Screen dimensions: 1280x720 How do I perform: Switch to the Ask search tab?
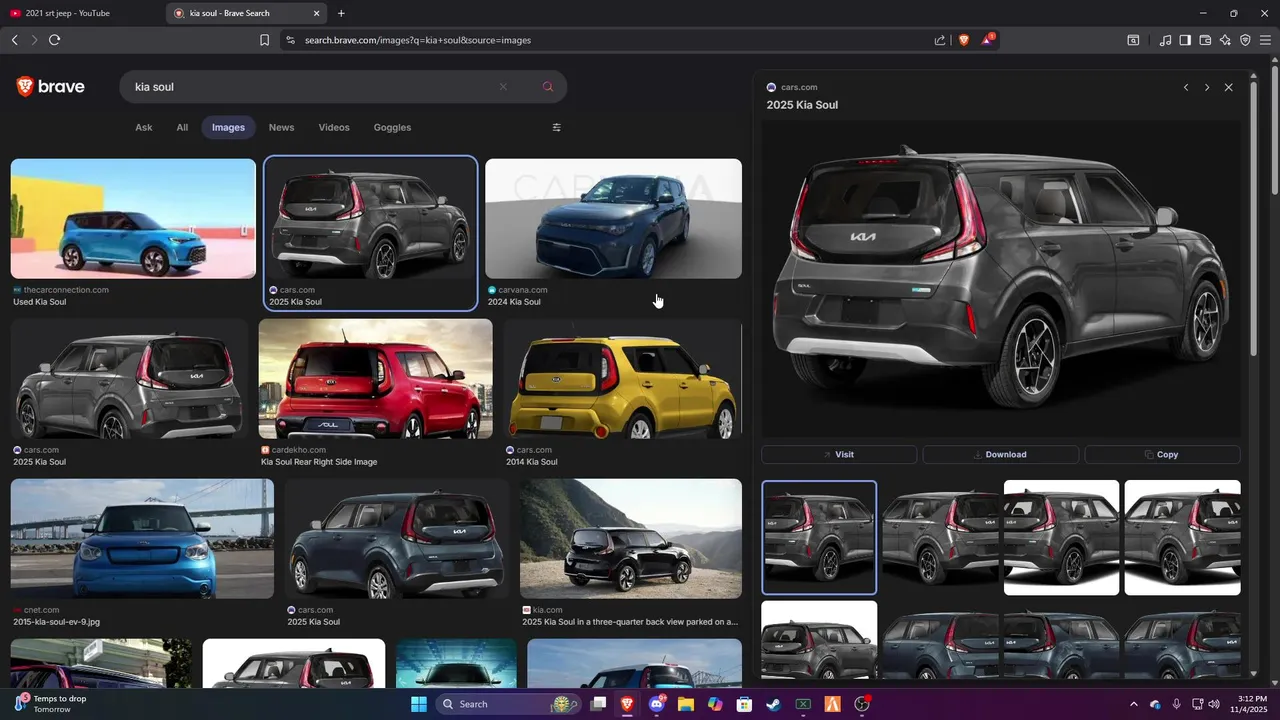click(x=144, y=127)
